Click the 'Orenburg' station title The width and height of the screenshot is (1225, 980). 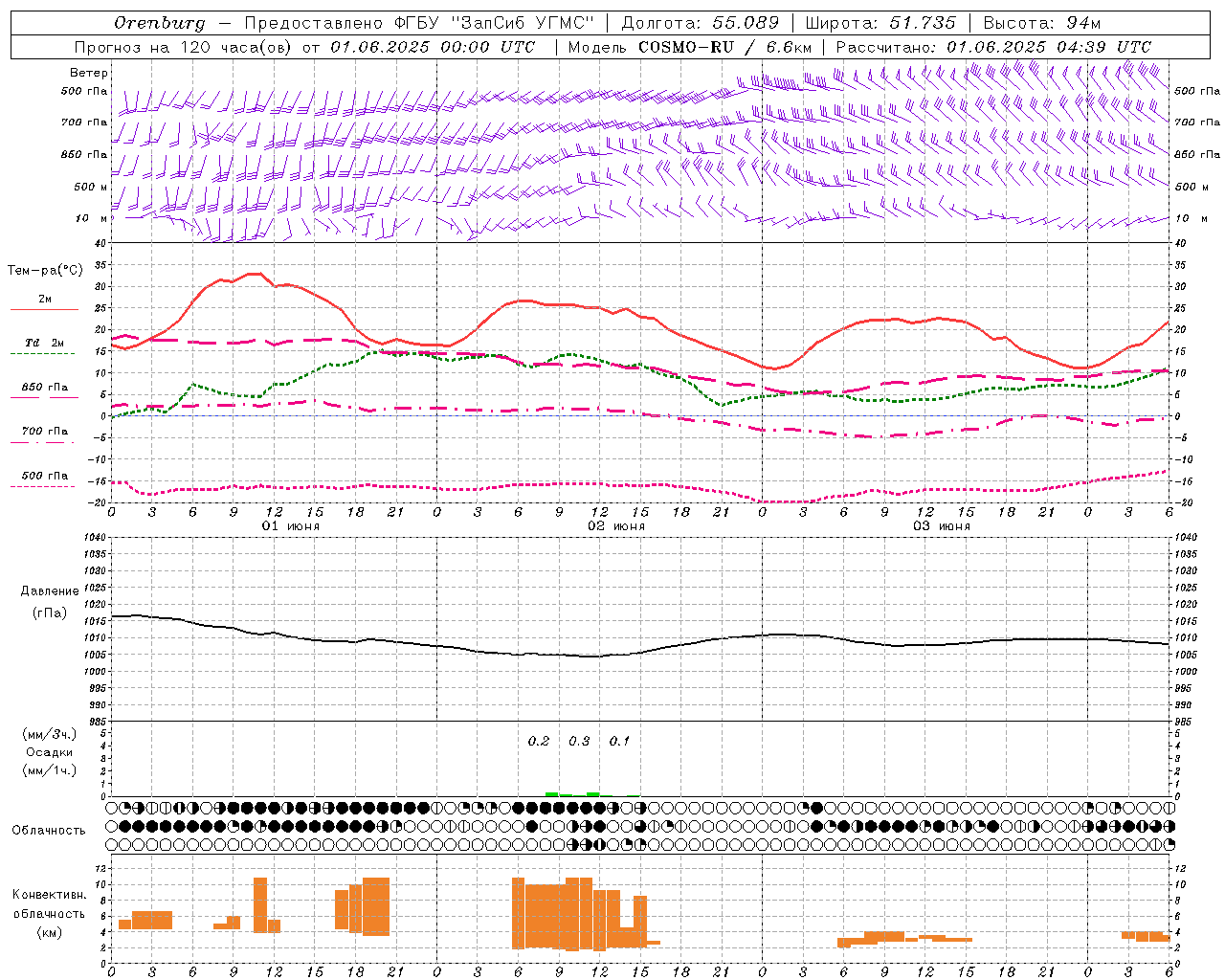[159, 23]
